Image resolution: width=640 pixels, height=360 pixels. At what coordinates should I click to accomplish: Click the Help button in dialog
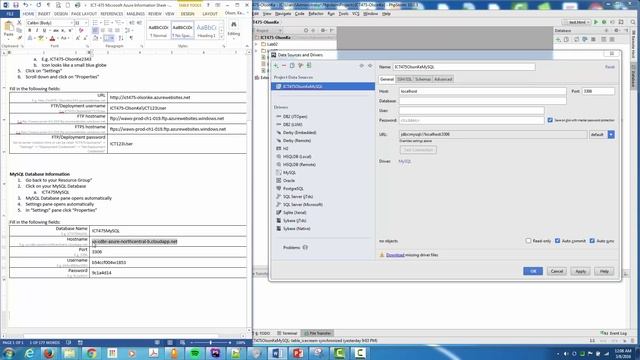(x=604, y=271)
